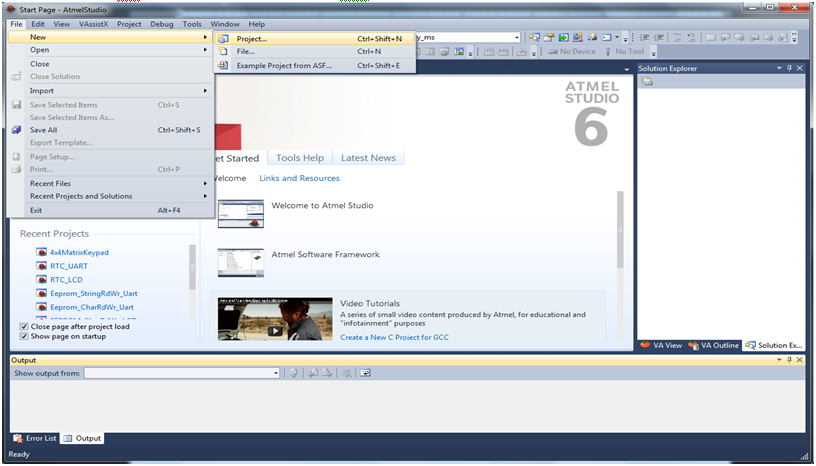Open the command window icon dropdown arrow
The height and width of the screenshot is (466, 816).
(617, 37)
